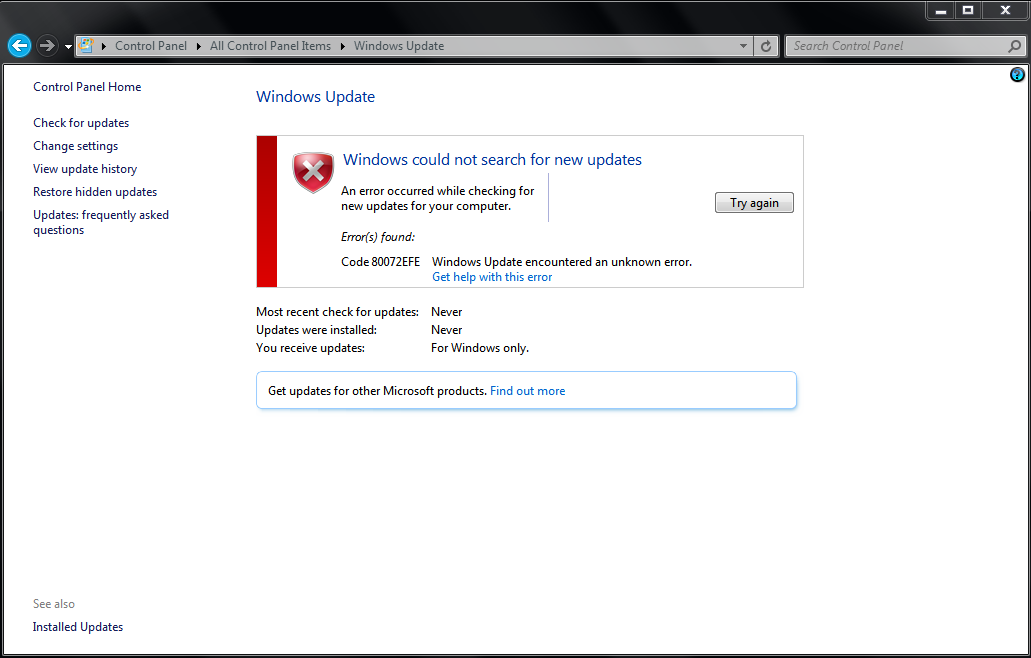1031x658 pixels.
Task: Go to All Control Panel Items breadcrumb
Action: coord(270,46)
